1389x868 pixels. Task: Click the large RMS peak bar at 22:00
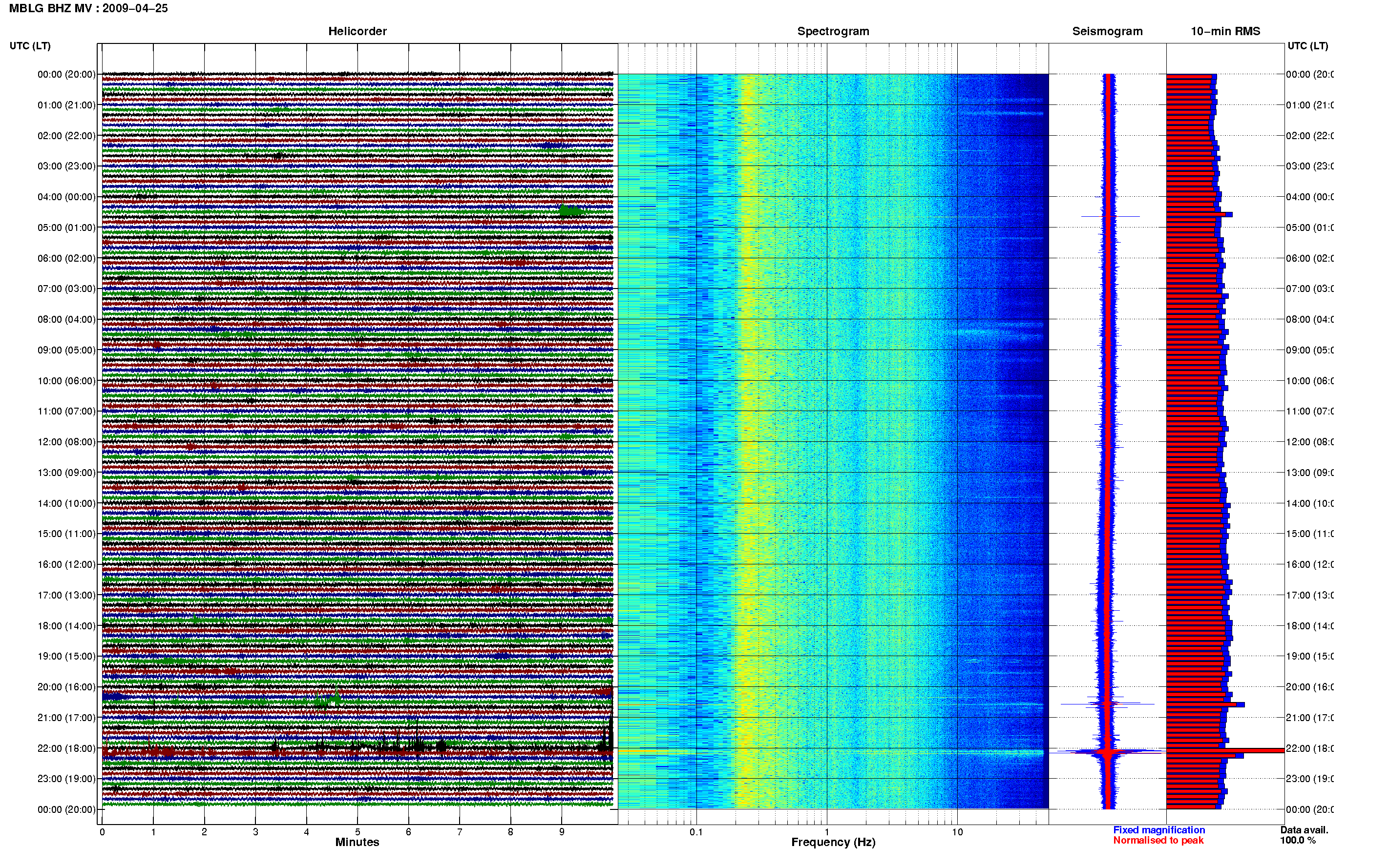(1225, 750)
